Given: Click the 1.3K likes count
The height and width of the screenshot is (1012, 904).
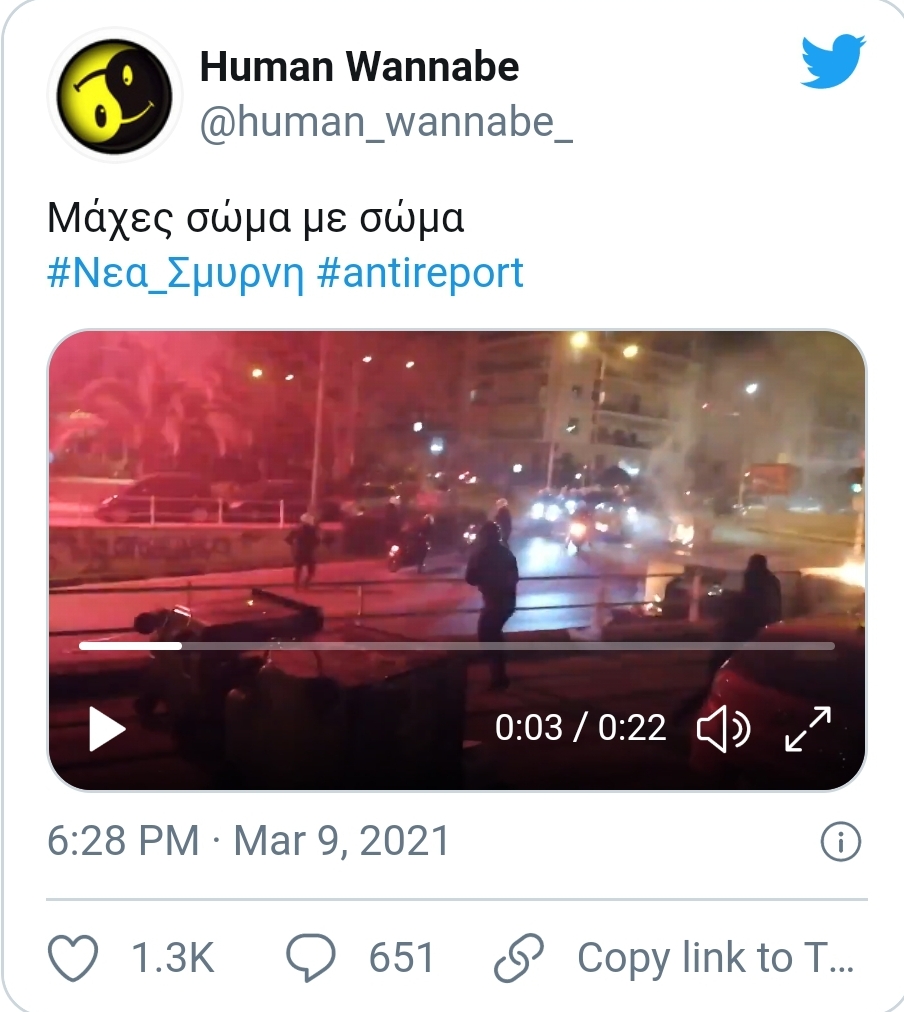Looking at the screenshot, I should pos(172,958).
